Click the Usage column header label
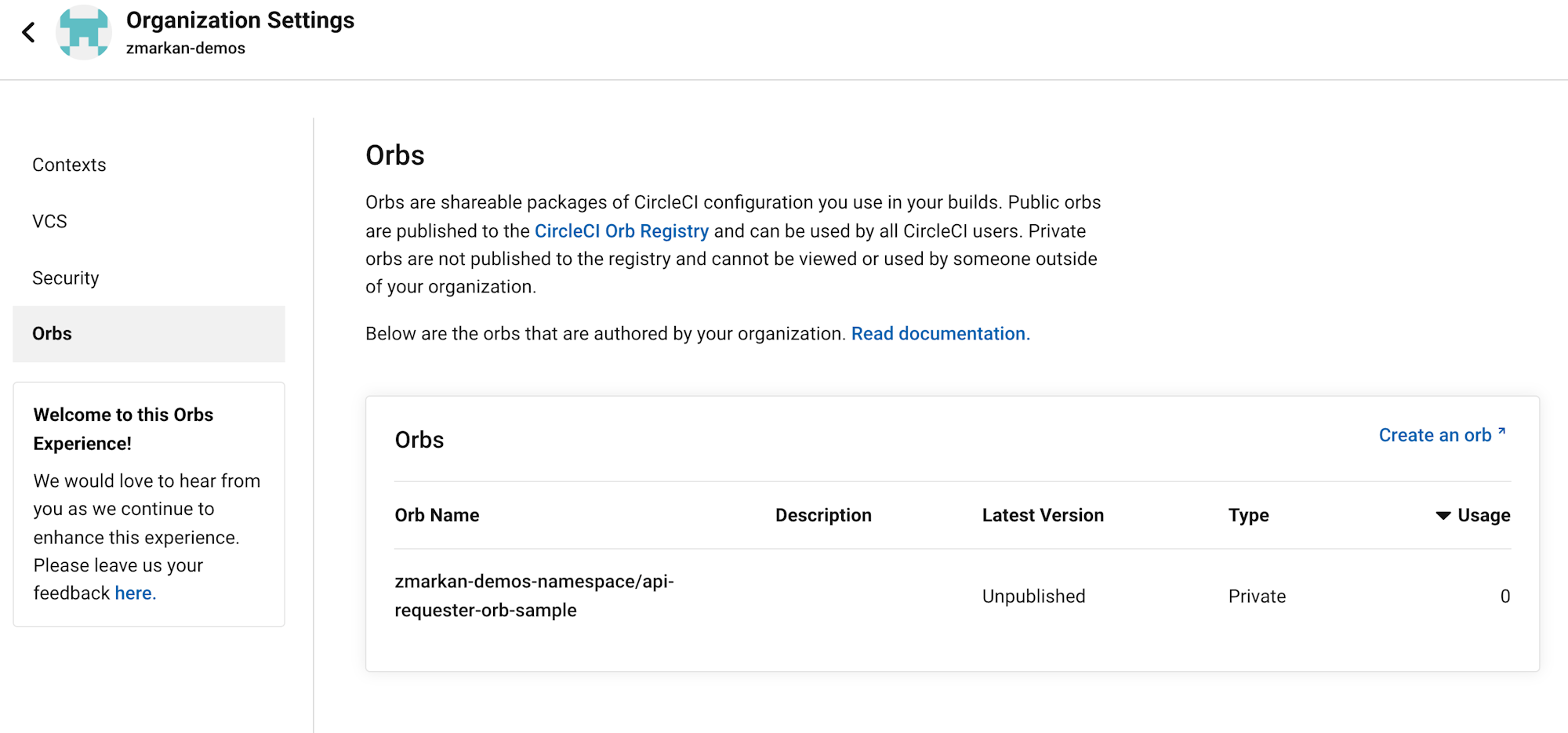Viewport: 1568px width, 733px height. click(x=1483, y=515)
